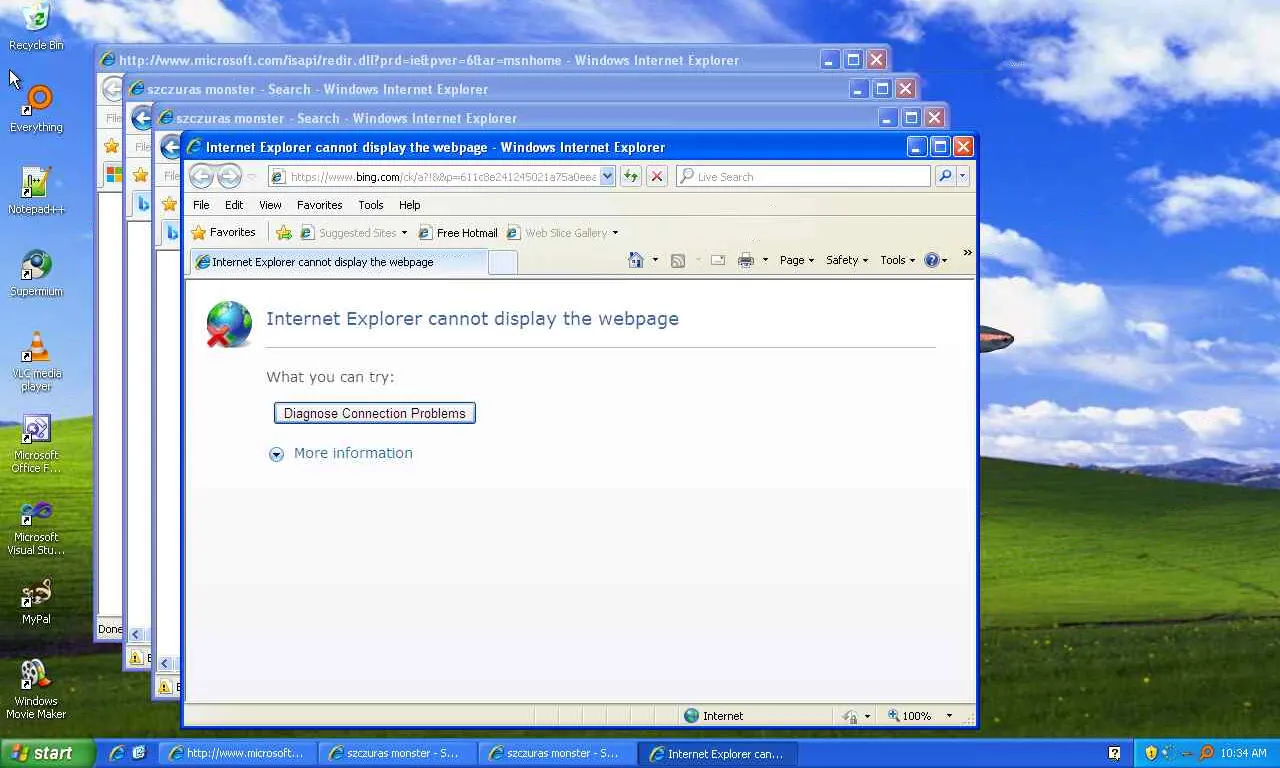
Task: Open the Tools dropdown on the command bar
Action: 899,260
